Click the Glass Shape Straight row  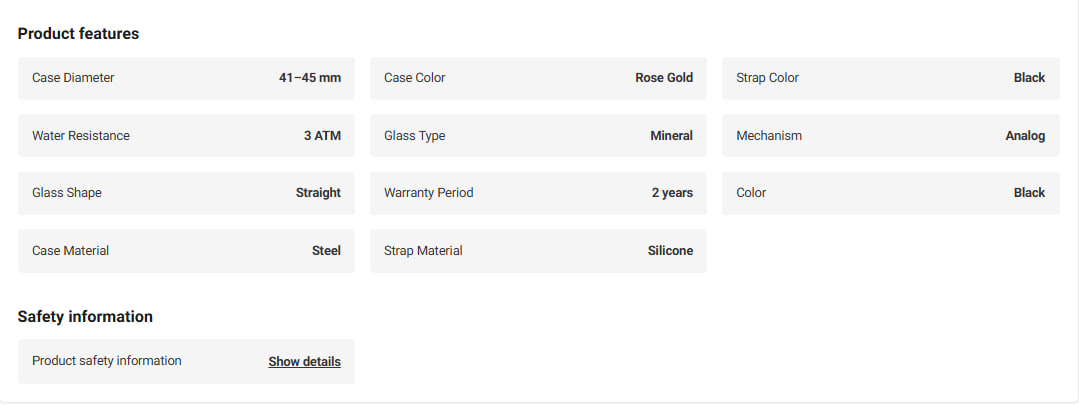click(x=186, y=193)
